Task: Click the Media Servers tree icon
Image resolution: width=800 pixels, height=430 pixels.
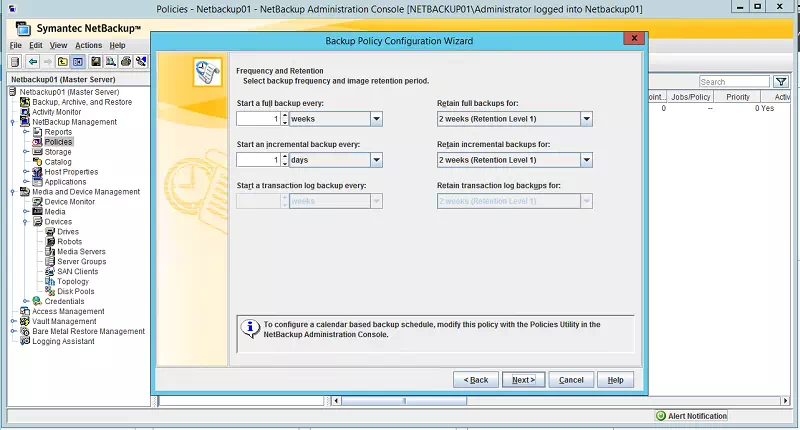Action: tap(50, 251)
